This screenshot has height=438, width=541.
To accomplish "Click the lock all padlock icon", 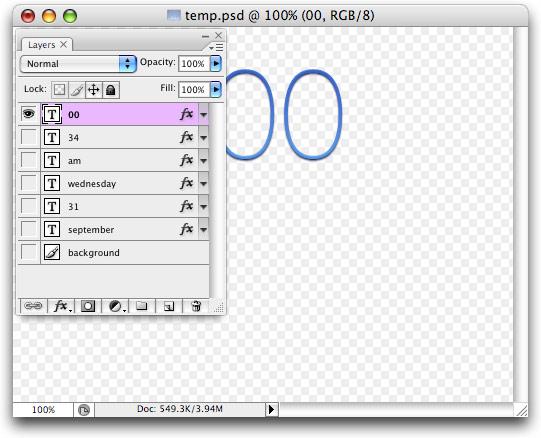I will 110,90.
